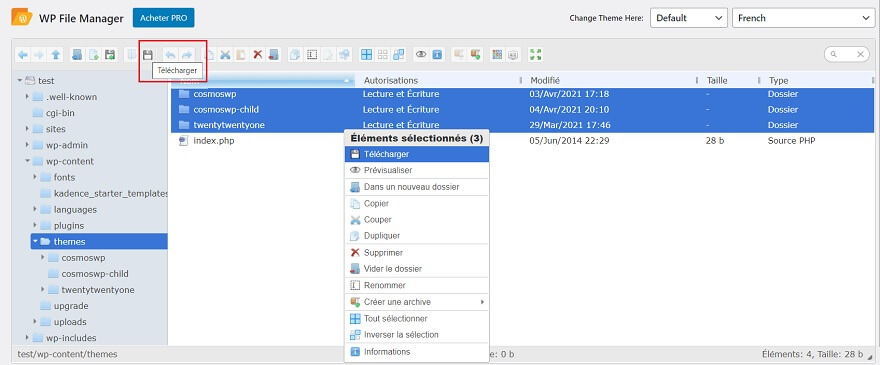The image size is (880, 365).
Task: Go to parent folder with up arrow icon
Action: (55, 54)
